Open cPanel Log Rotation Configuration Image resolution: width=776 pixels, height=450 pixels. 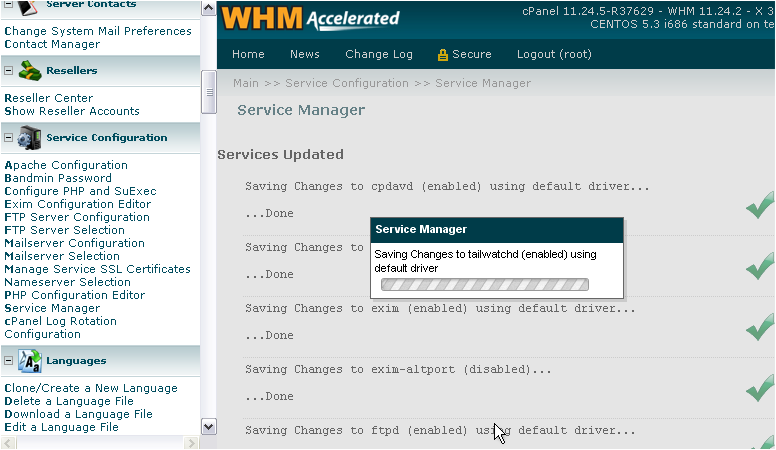coord(60,327)
